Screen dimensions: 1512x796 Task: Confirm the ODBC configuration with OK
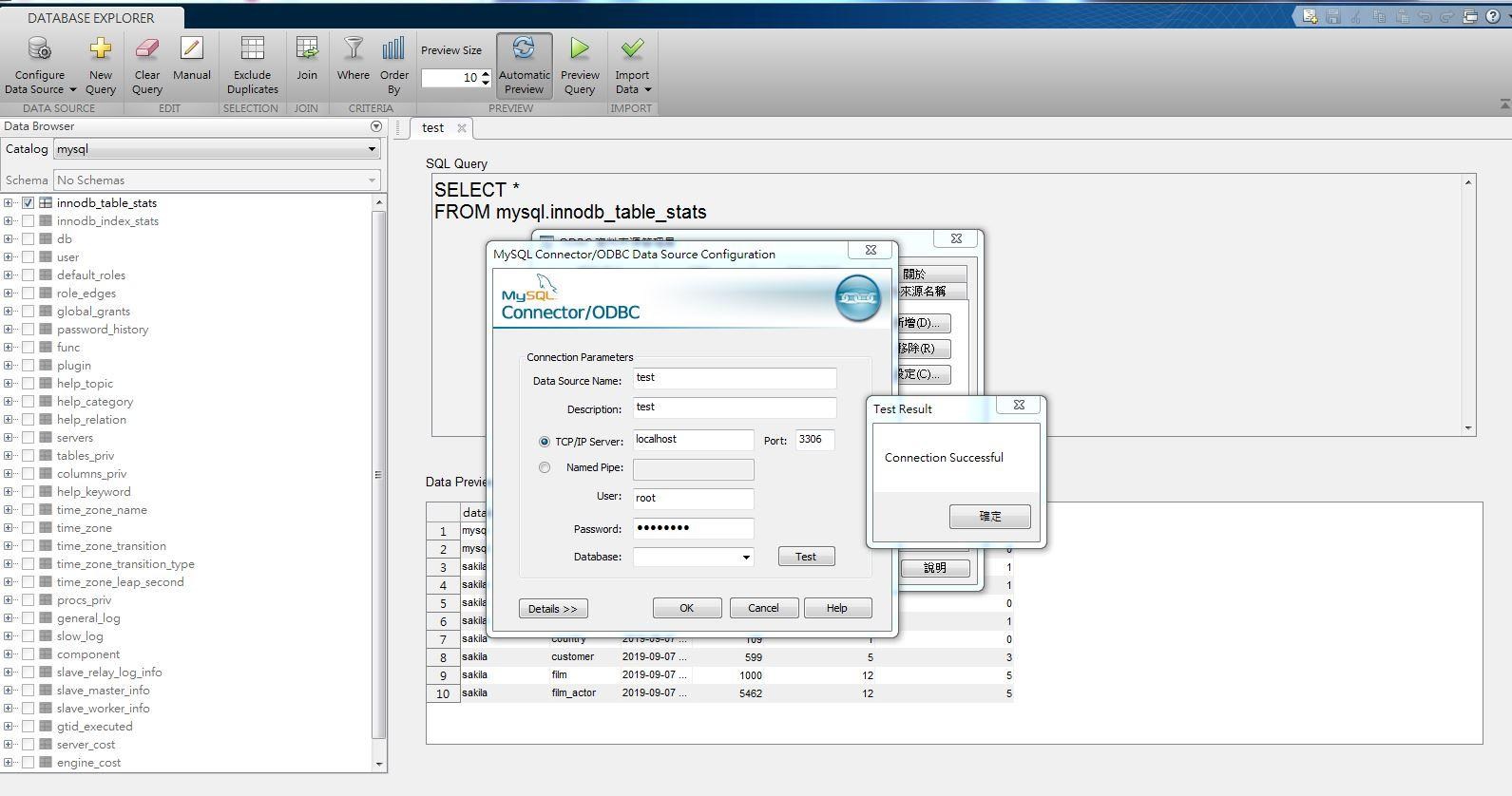point(687,608)
